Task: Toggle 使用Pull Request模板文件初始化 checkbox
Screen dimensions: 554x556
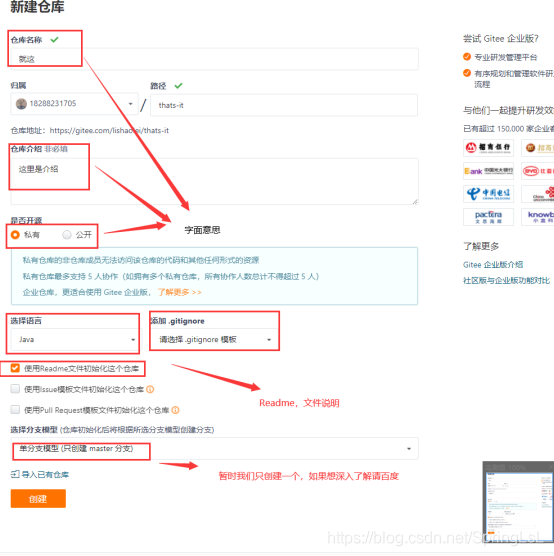Action: pos(15,410)
